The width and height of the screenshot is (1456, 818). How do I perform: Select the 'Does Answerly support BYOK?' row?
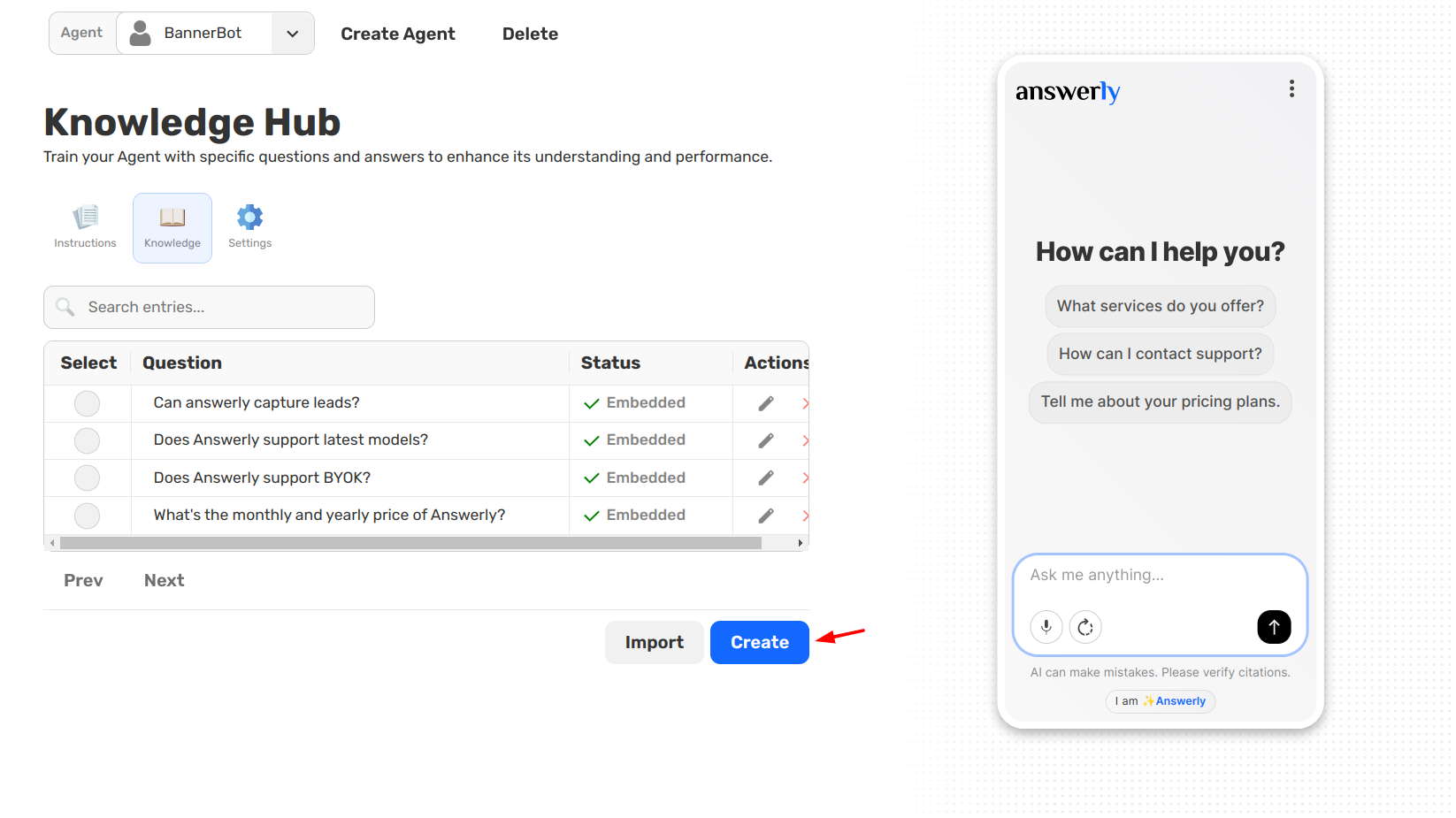tap(87, 478)
